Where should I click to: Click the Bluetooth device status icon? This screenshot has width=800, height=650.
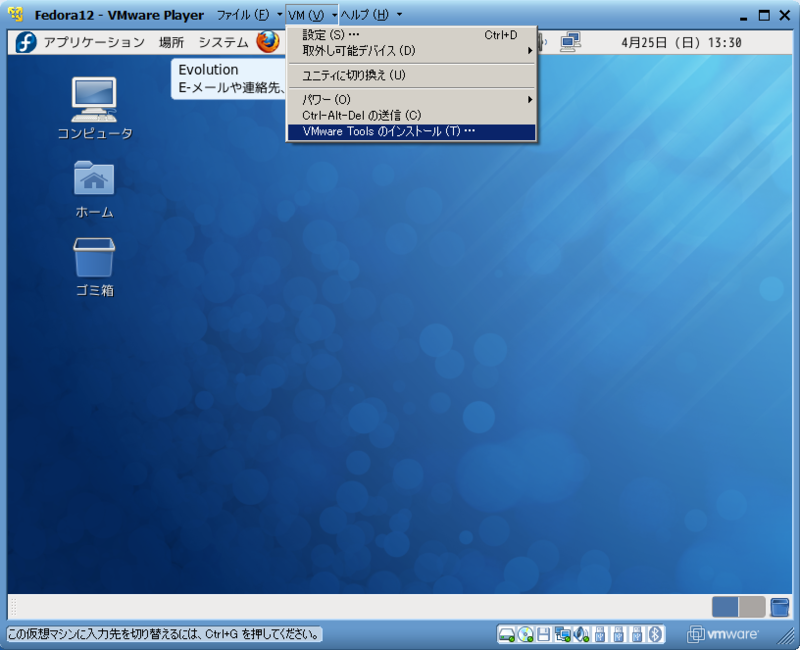tap(656, 634)
